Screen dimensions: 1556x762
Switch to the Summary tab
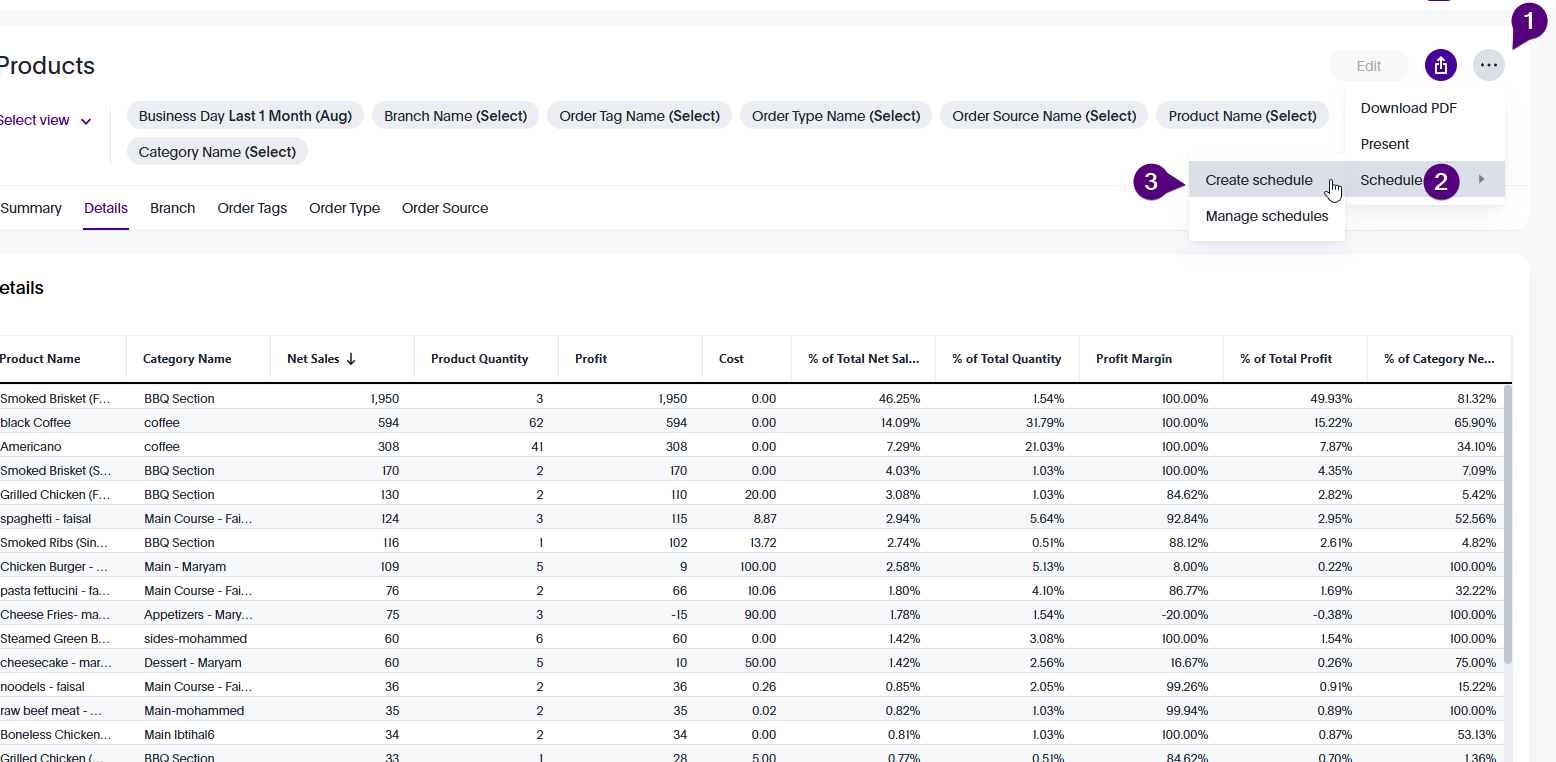31,208
